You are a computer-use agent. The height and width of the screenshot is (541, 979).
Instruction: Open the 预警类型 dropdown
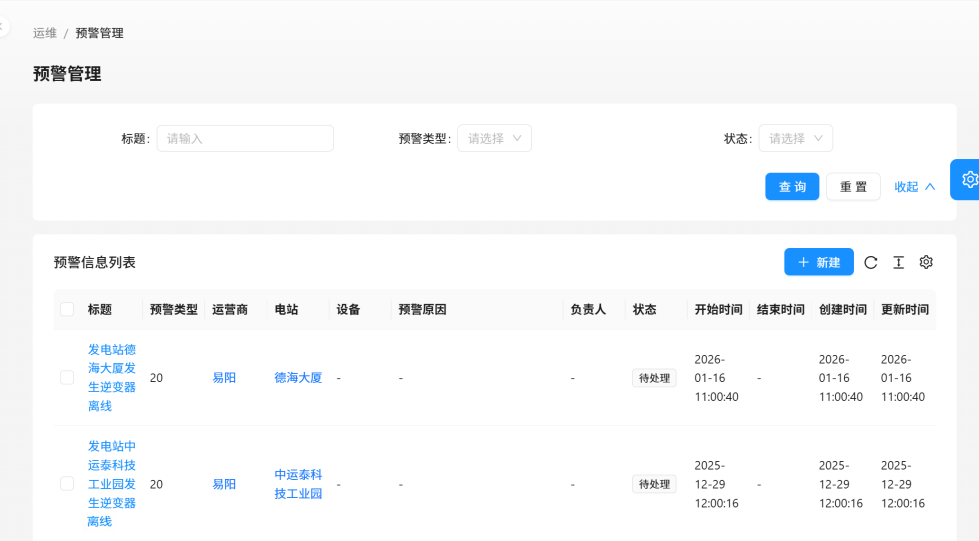click(x=494, y=138)
